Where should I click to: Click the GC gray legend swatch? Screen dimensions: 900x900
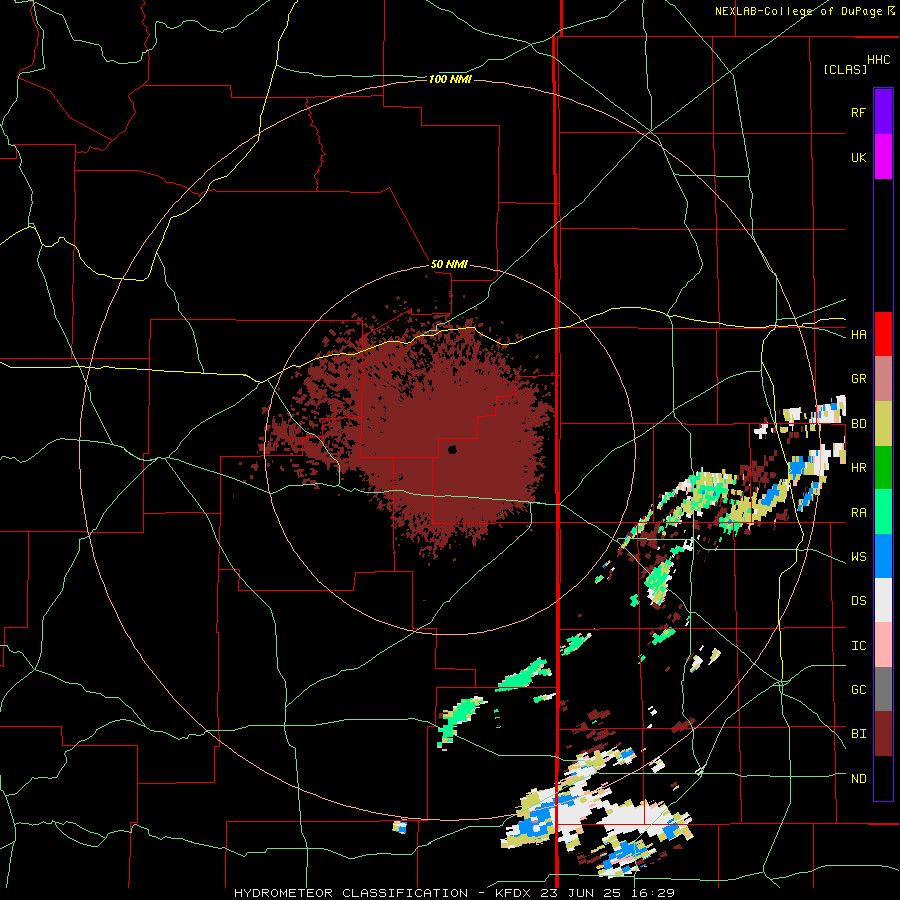click(883, 689)
